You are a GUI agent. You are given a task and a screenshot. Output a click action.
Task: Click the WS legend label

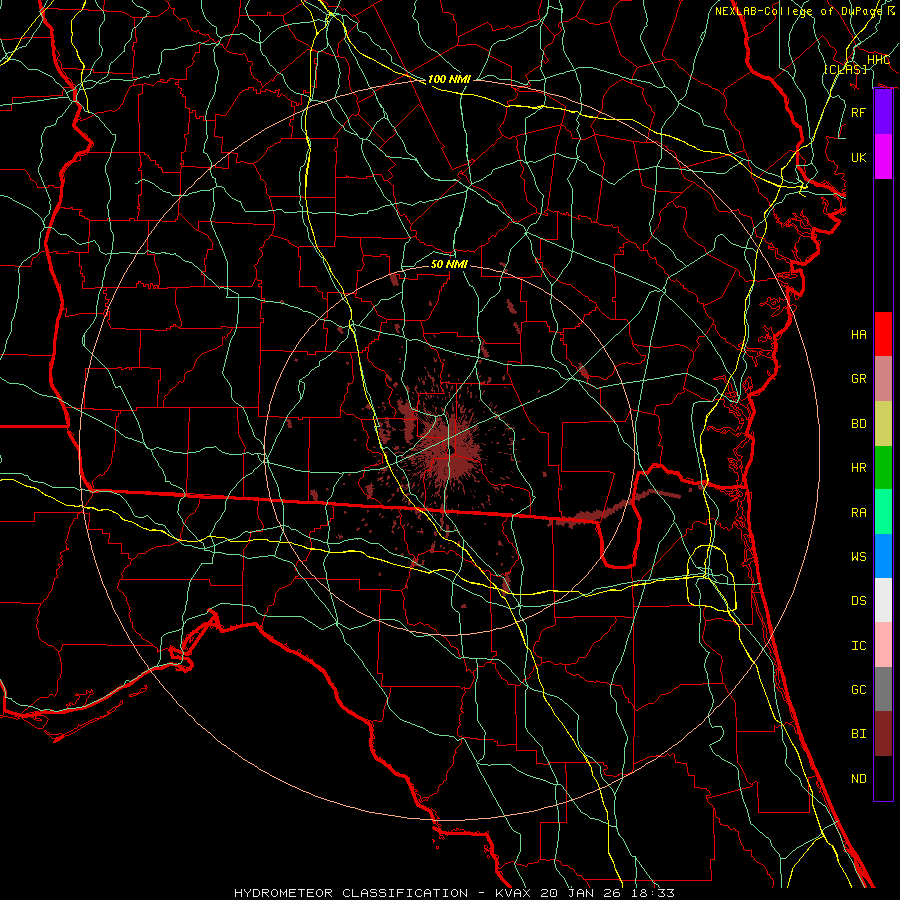point(859,557)
